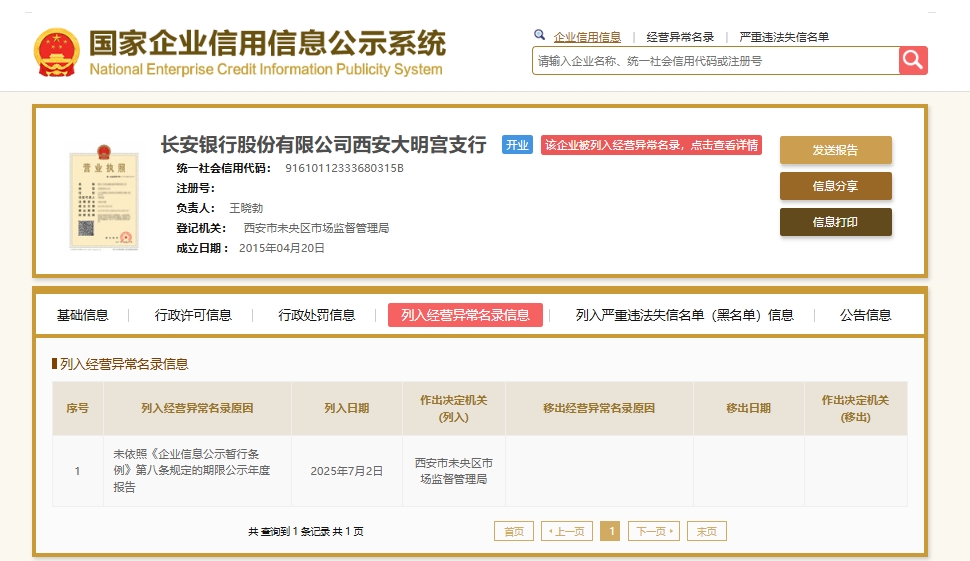
Task: Open the business license thumbnail image
Action: point(104,197)
